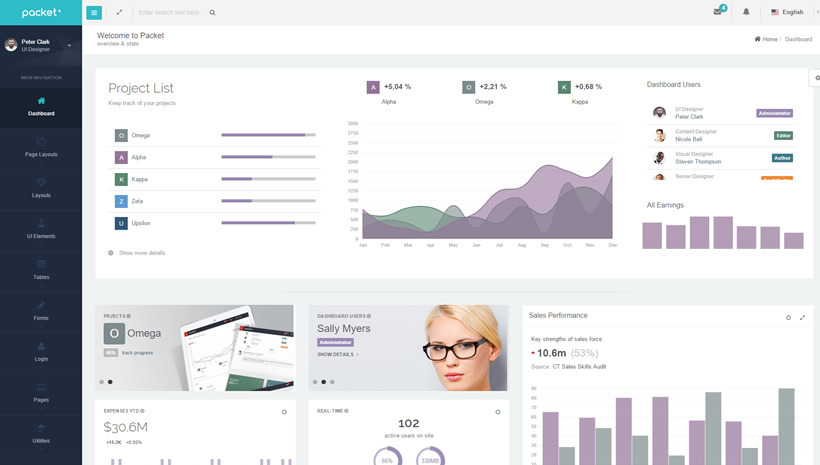Expand the Peter Clark profile dropdown
820x465 pixels.
click(69, 45)
